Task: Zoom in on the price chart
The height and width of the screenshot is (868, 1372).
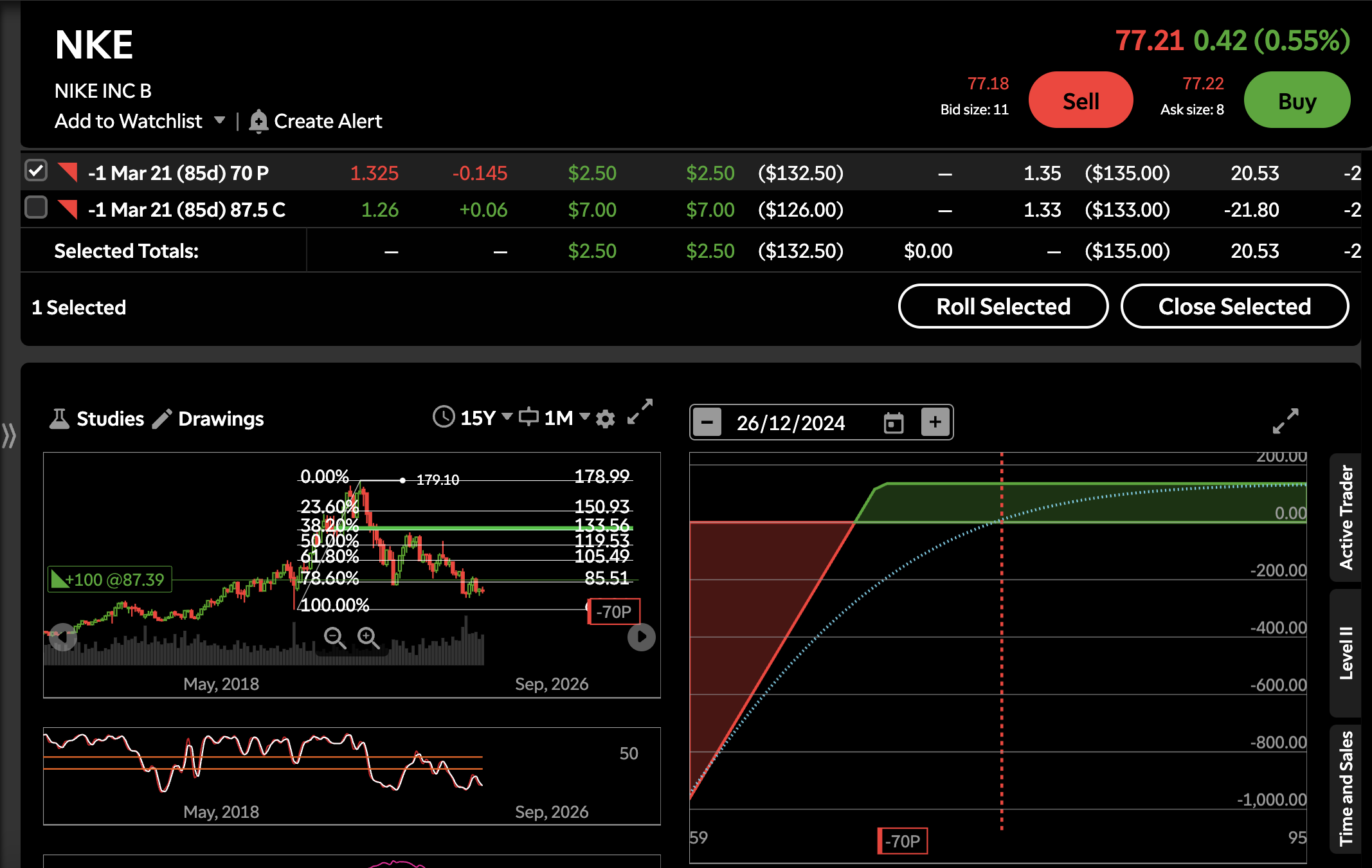Action: click(368, 637)
